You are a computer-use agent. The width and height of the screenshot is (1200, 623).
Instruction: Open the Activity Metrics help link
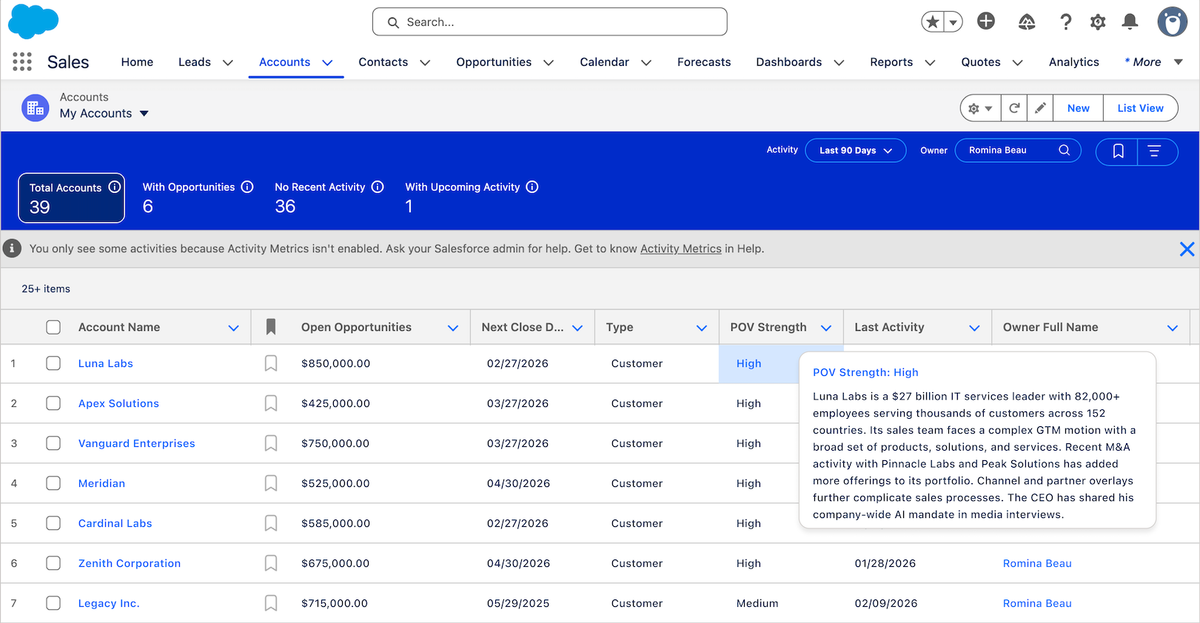681,249
